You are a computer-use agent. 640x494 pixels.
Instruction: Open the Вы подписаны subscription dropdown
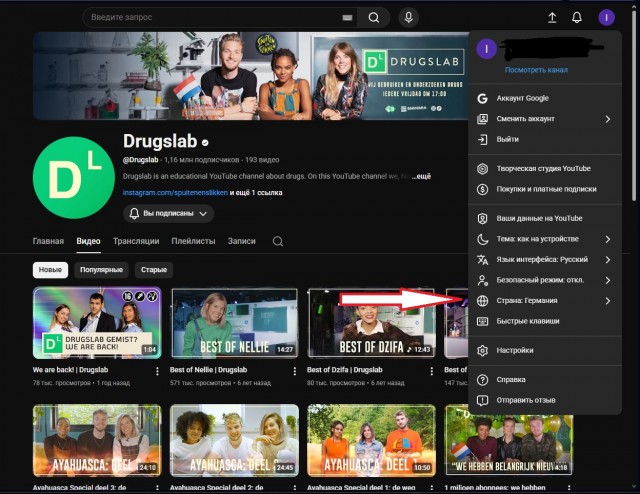coord(168,214)
